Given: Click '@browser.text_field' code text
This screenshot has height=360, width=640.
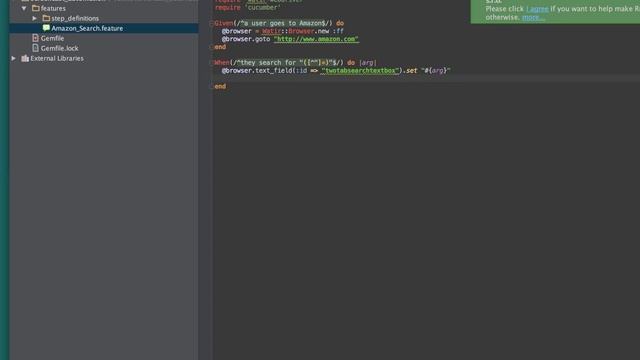Looking at the screenshot, I should 257,71.
